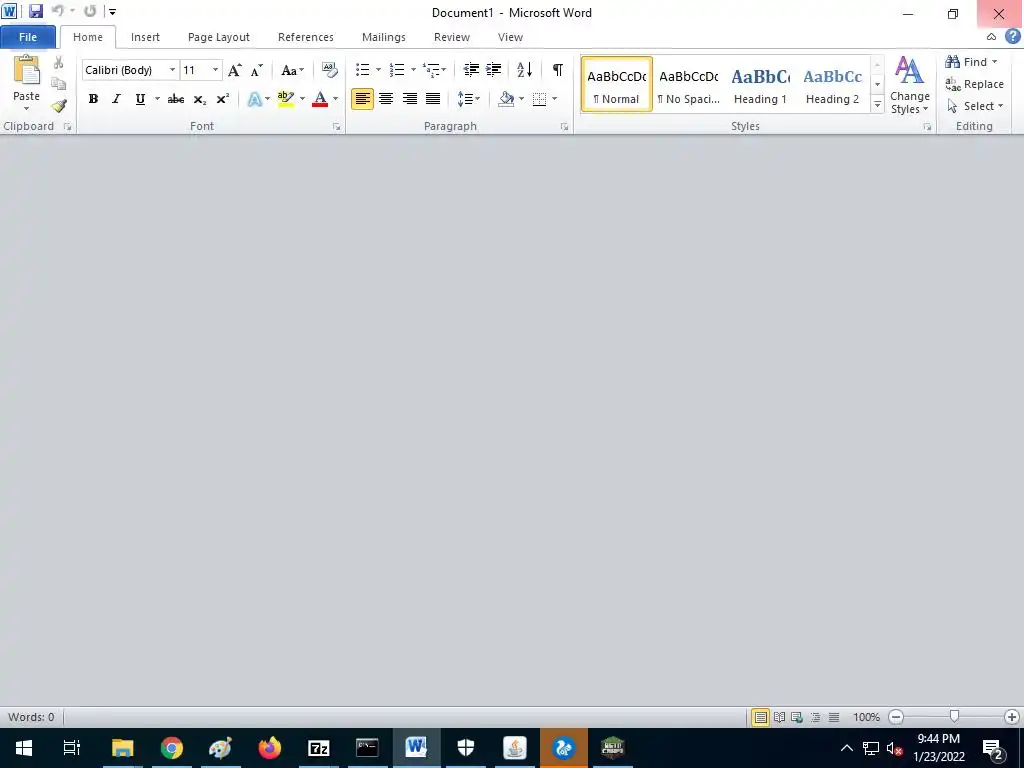Click the Shrink Font icon
Viewport: 1024px width, 768px height.
(x=257, y=70)
